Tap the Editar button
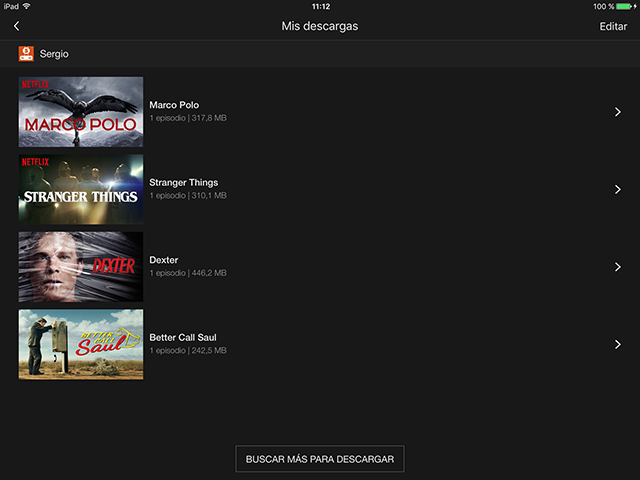This screenshot has height=480, width=640. [x=613, y=27]
